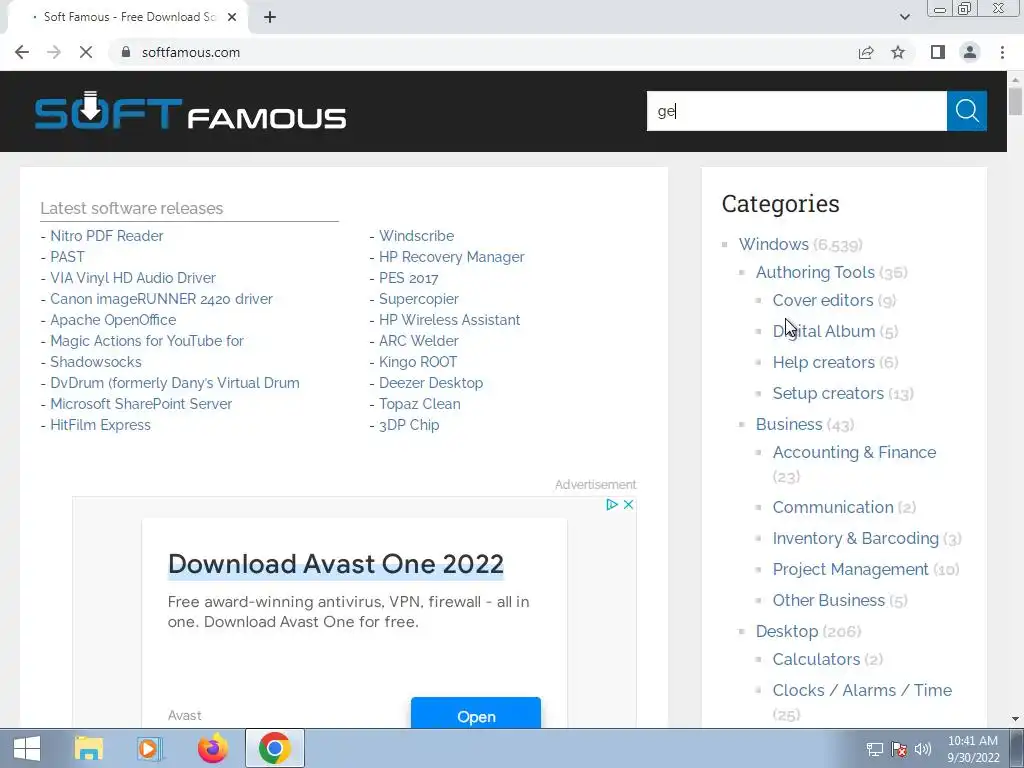This screenshot has height=768, width=1024.
Task: Click the Soft Famous logo
Action: 190,111
